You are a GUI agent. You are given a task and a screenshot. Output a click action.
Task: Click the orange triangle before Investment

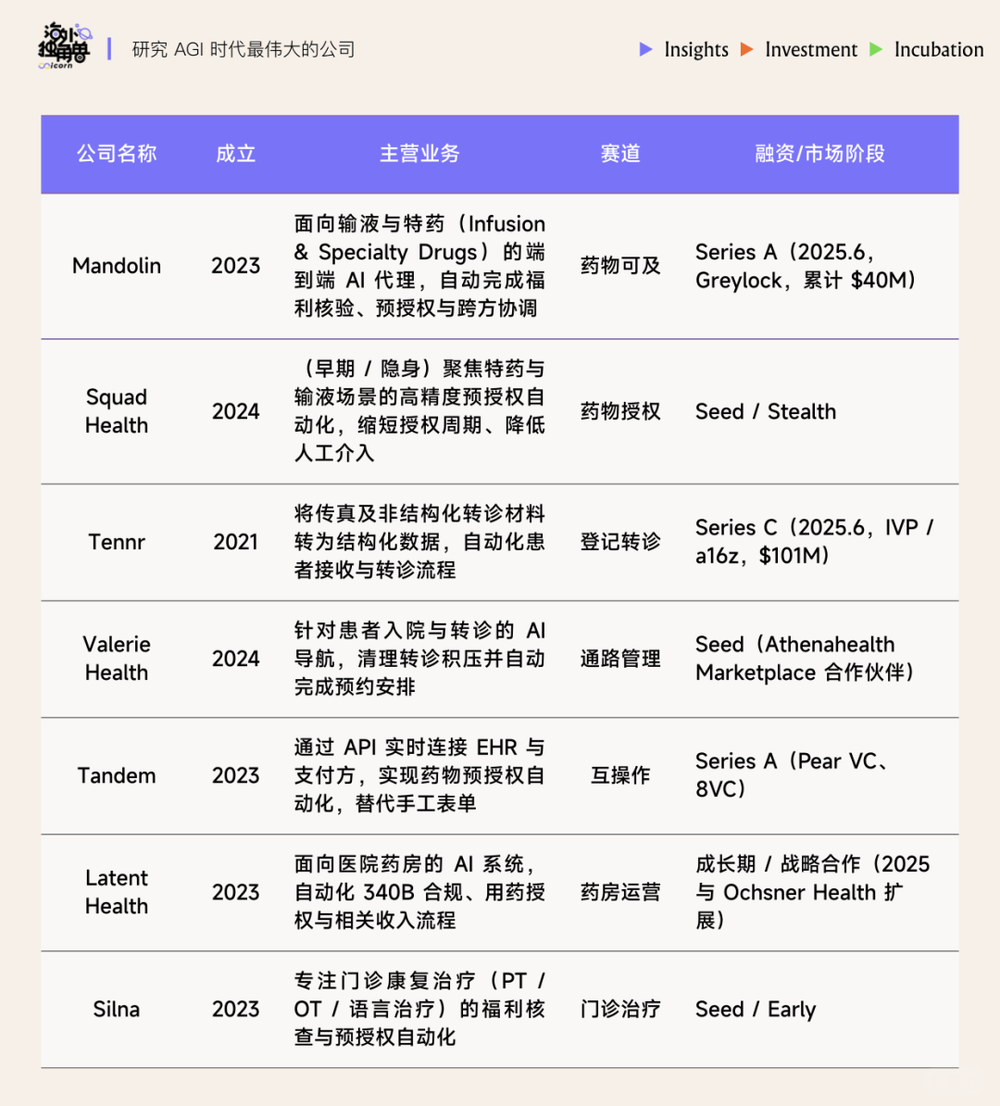tap(746, 50)
